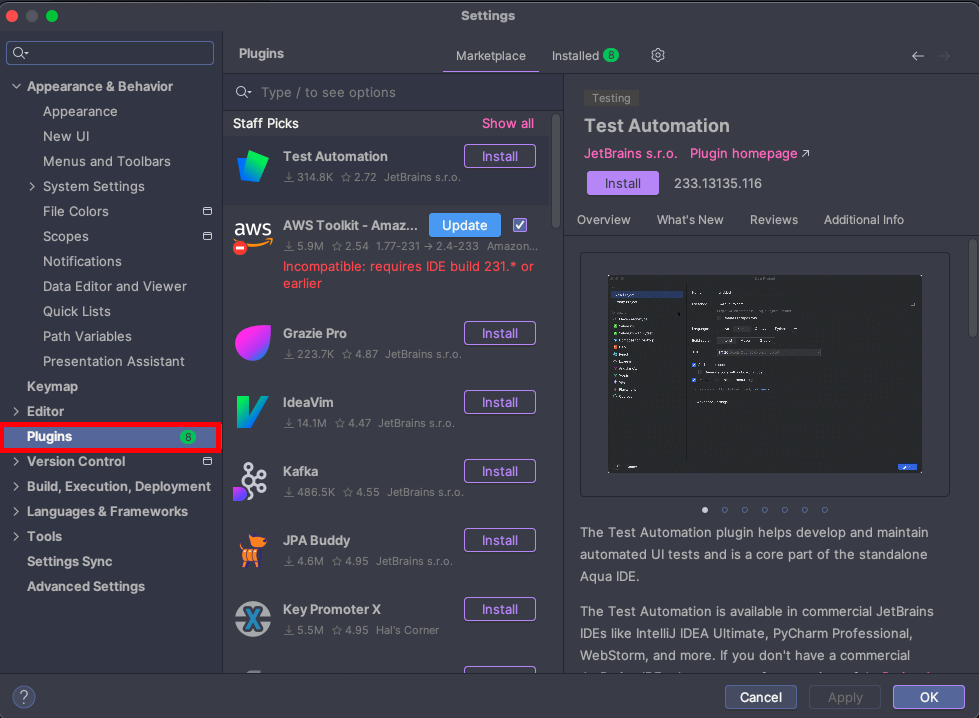Click the File Colors project-level icon
979x718 pixels.
coord(207,211)
